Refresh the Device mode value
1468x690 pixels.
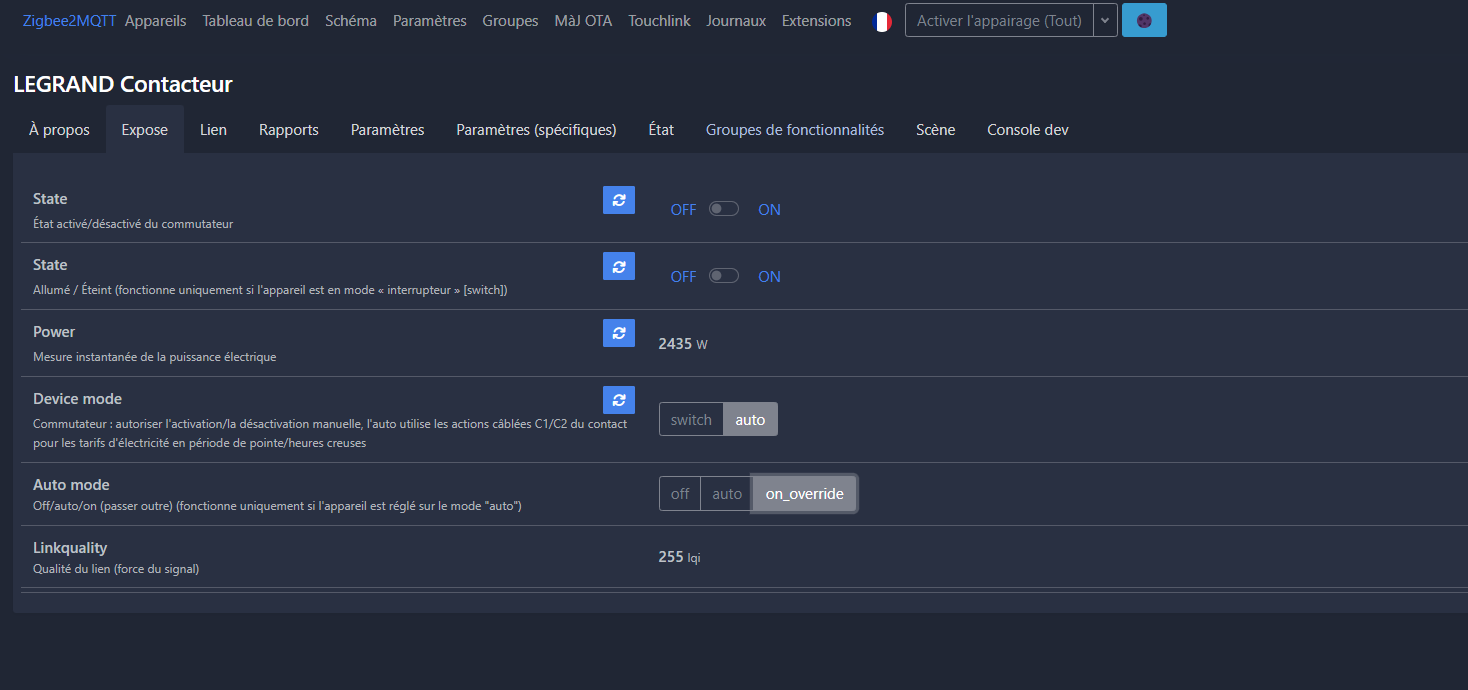pyautogui.click(x=618, y=400)
